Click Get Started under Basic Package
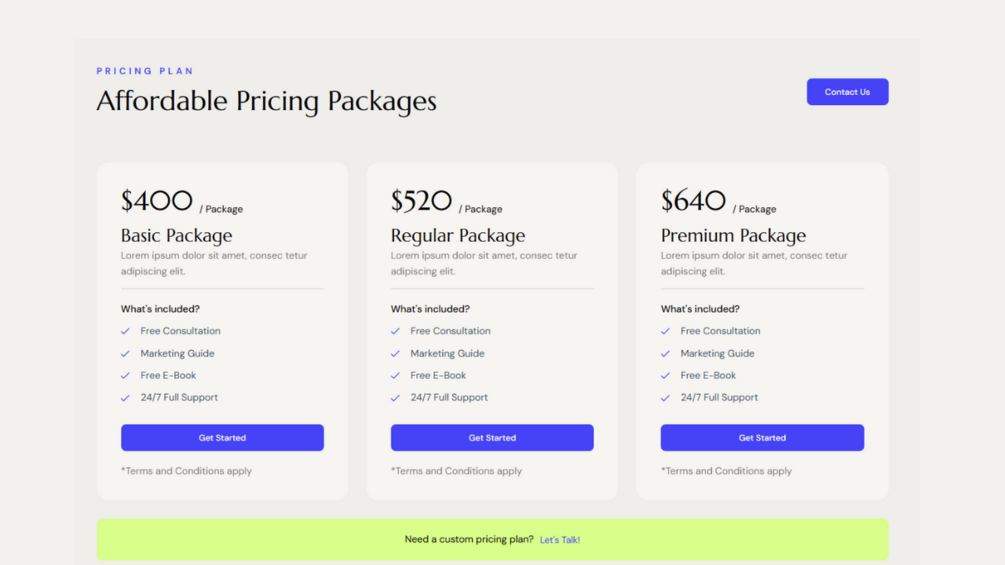Screen dimensions: 1005x565 click(x=222, y=438)
